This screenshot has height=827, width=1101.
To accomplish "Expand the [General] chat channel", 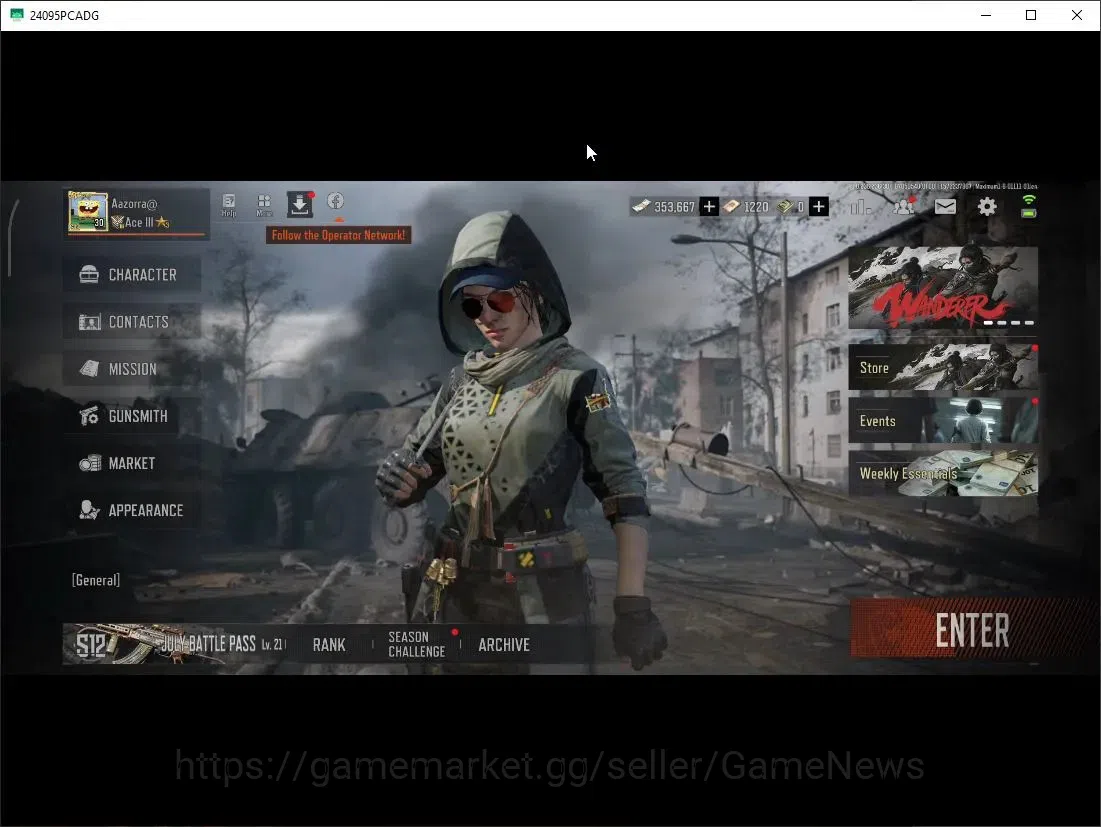I will (95, 580).
